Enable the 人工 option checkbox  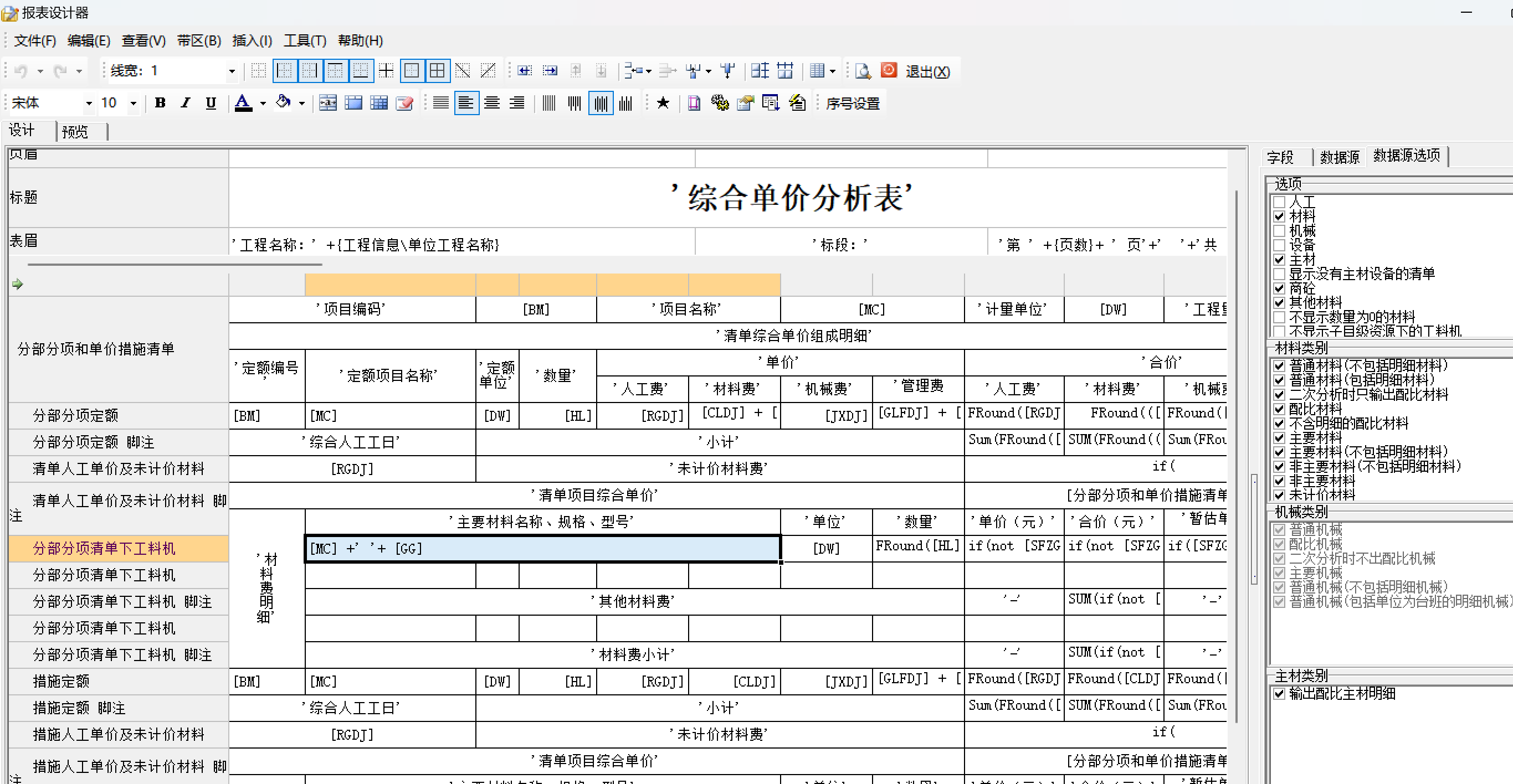(x=1279, y=202)
